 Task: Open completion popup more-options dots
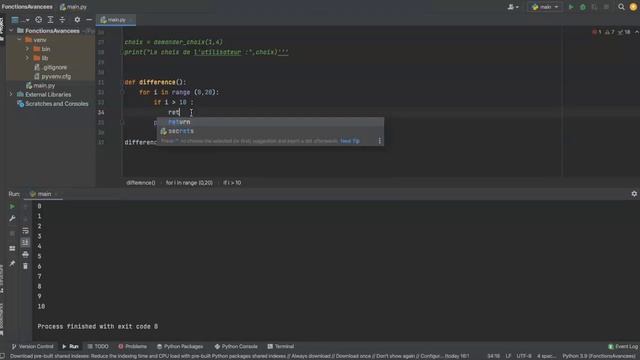pyautogui.click(x=380, y=141)
